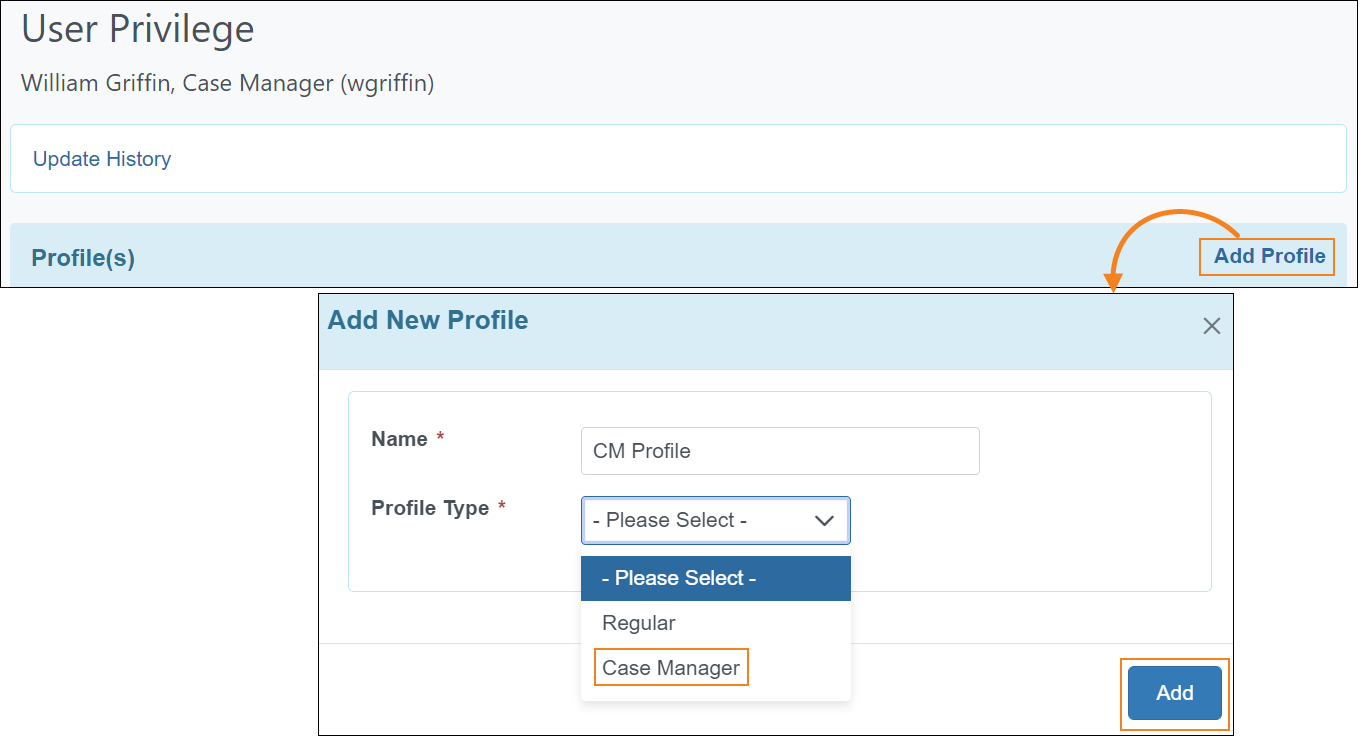The height and width of the screenshot is (741, 1364).
Task: Open the Profile Type dropdown
Action: [x=715, y=520]
